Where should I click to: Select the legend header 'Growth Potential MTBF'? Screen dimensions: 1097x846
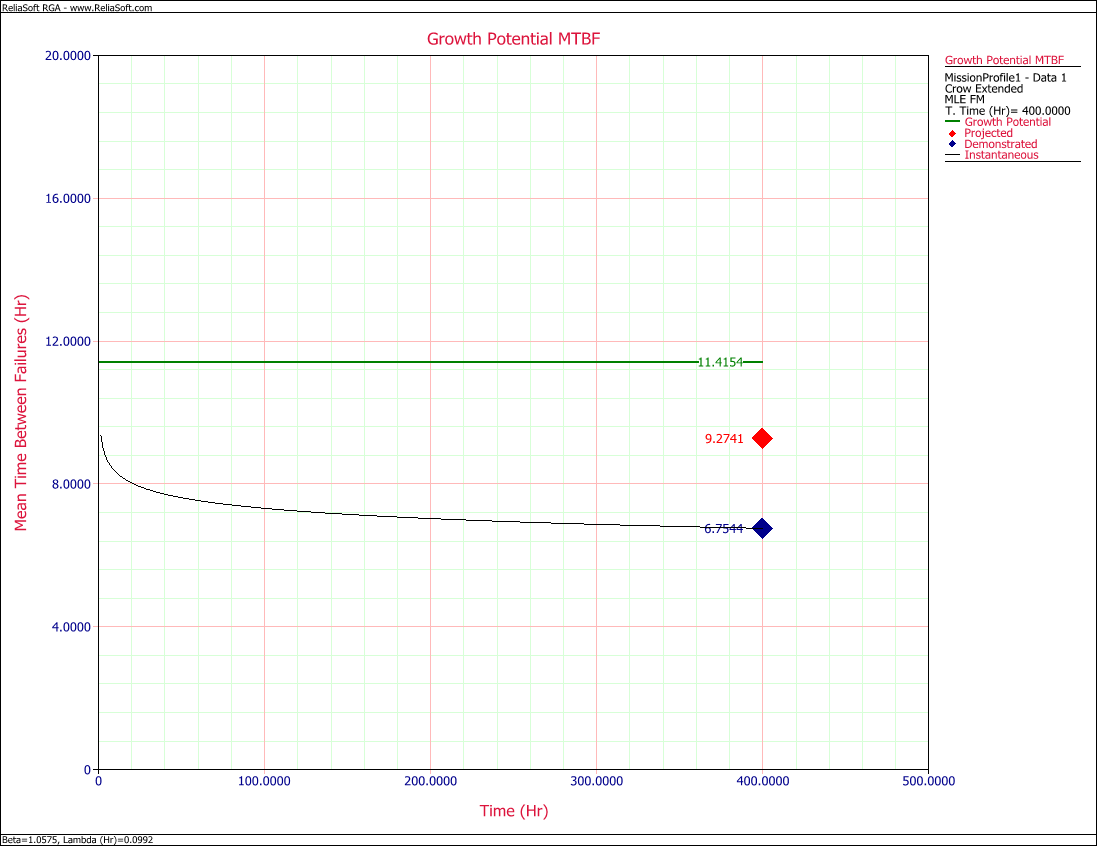click(1004, 60)
